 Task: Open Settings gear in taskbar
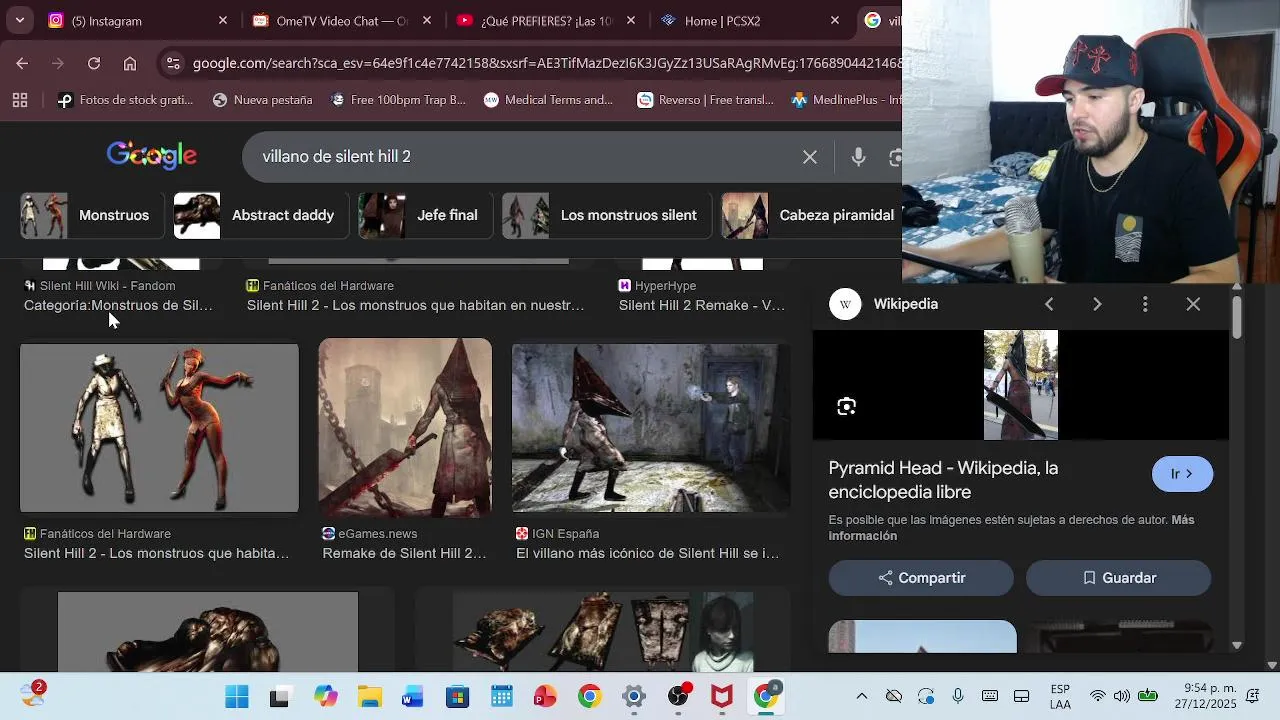point(634,697)
